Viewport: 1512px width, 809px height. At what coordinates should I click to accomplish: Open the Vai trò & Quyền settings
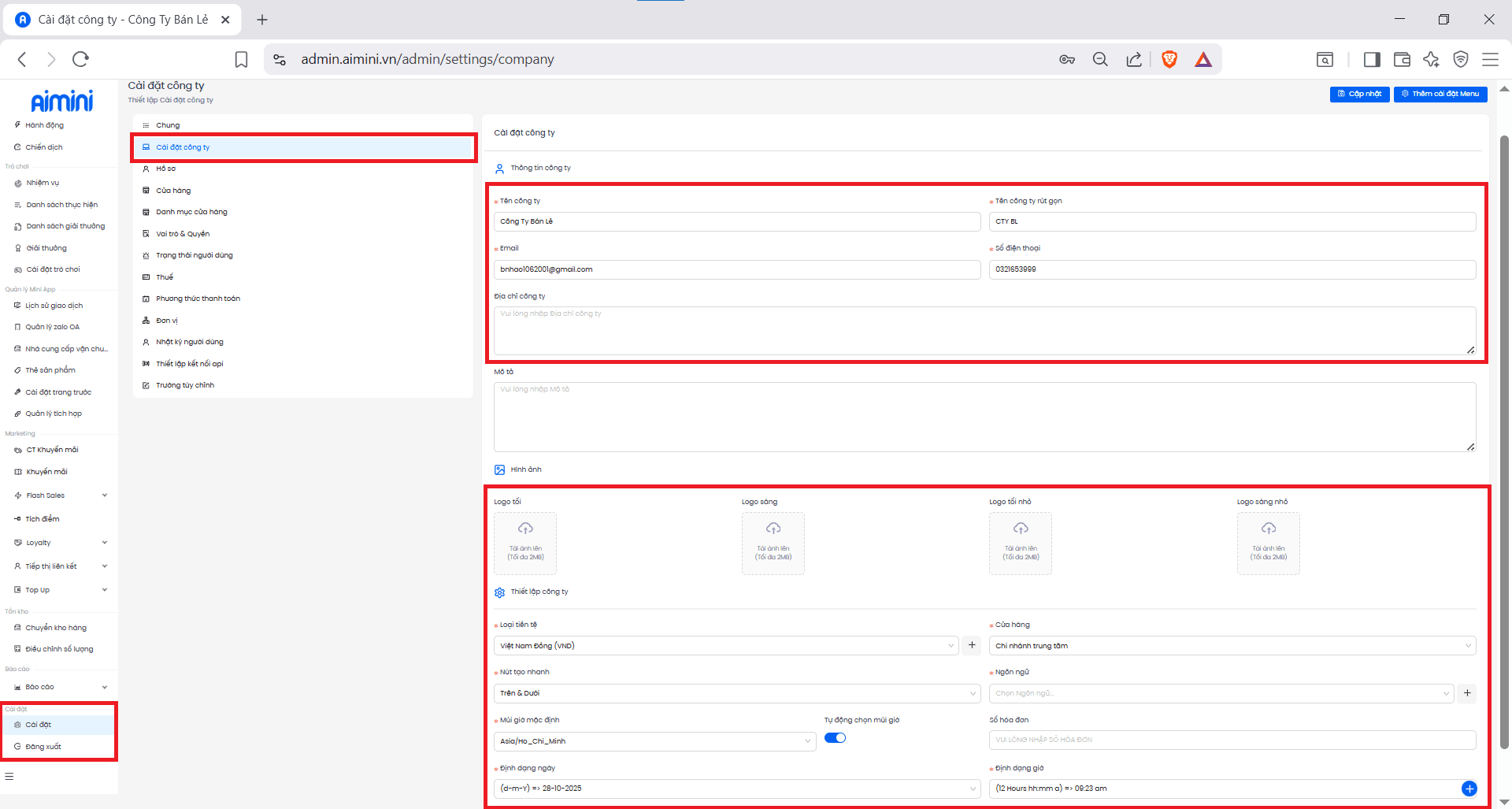183,234
